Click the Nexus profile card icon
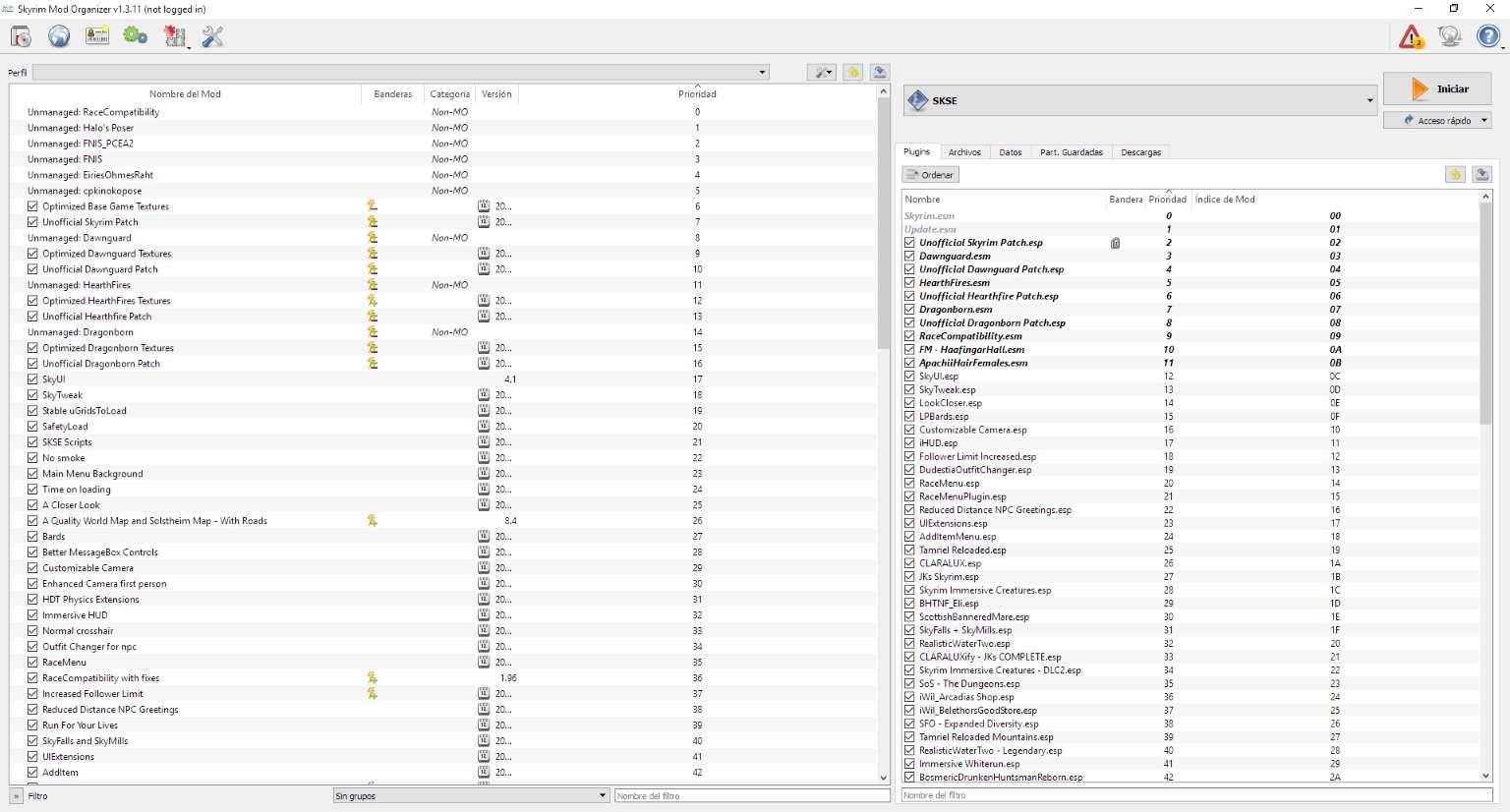The width and height of the screenshot is (1510, 812). (x=96, y=35)
